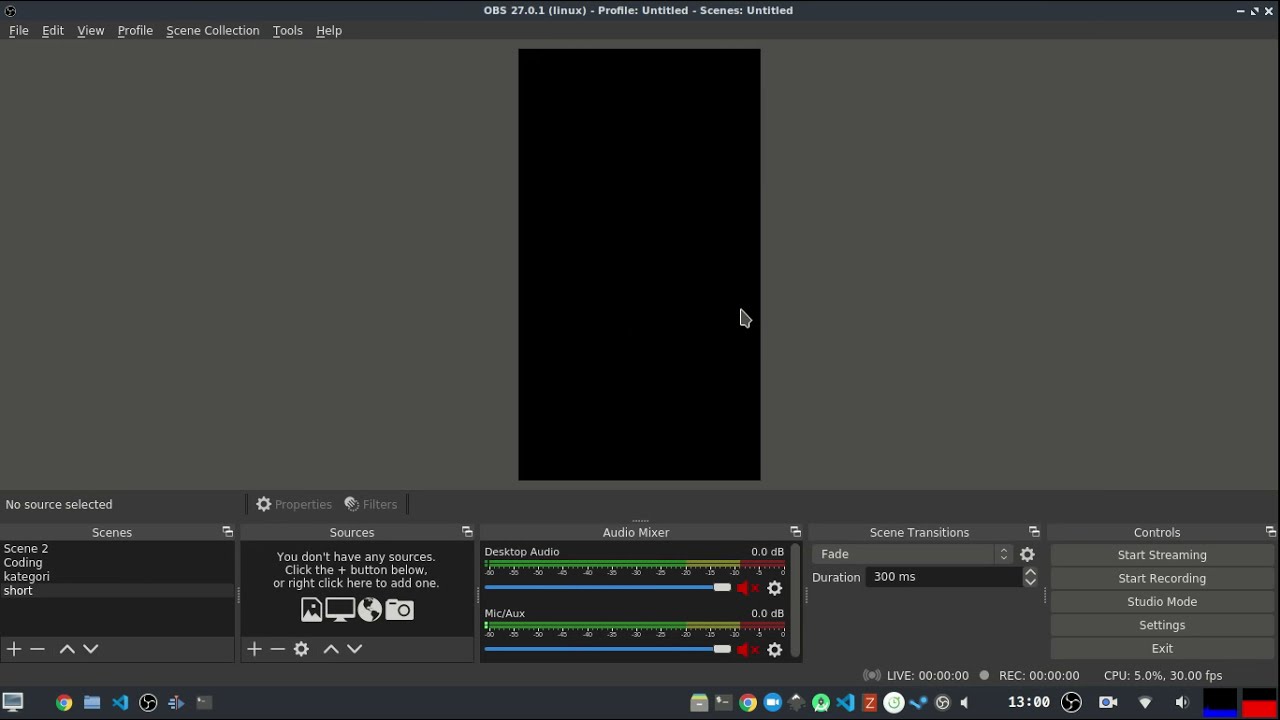Image resolution: width=1280 pixels, height=720 pixels.
Task: Move the source up in the Sources toolbar
Action: pos(331,649)
